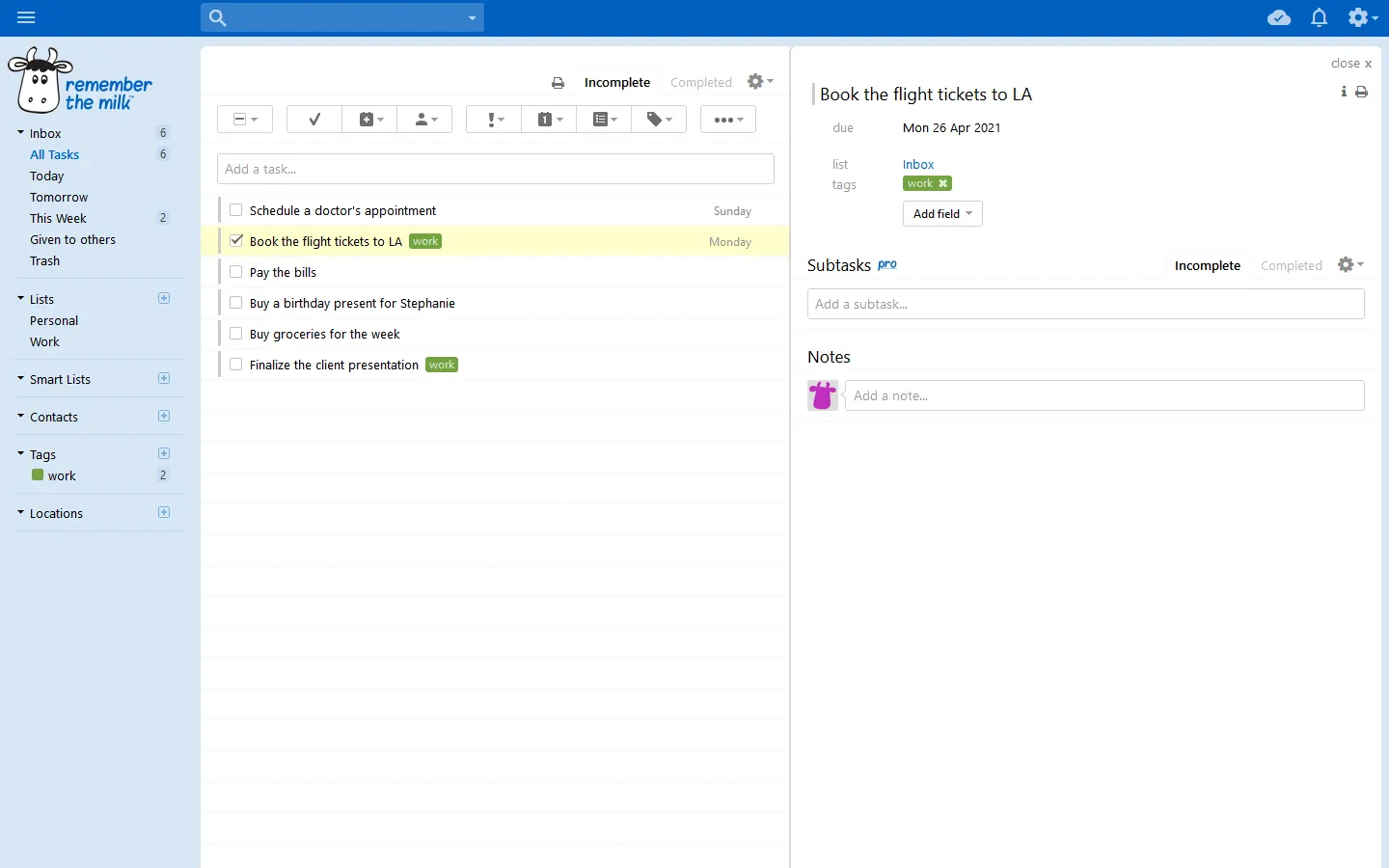Open the Inbox list link in details

coord(918,165)
